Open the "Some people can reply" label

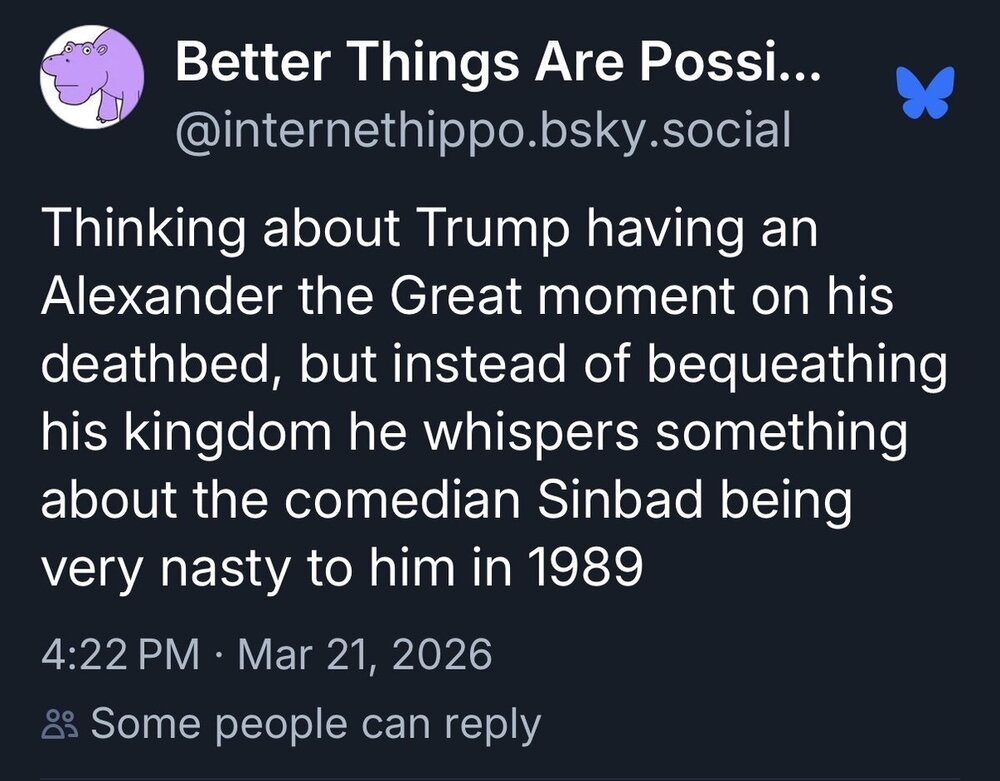316,724
